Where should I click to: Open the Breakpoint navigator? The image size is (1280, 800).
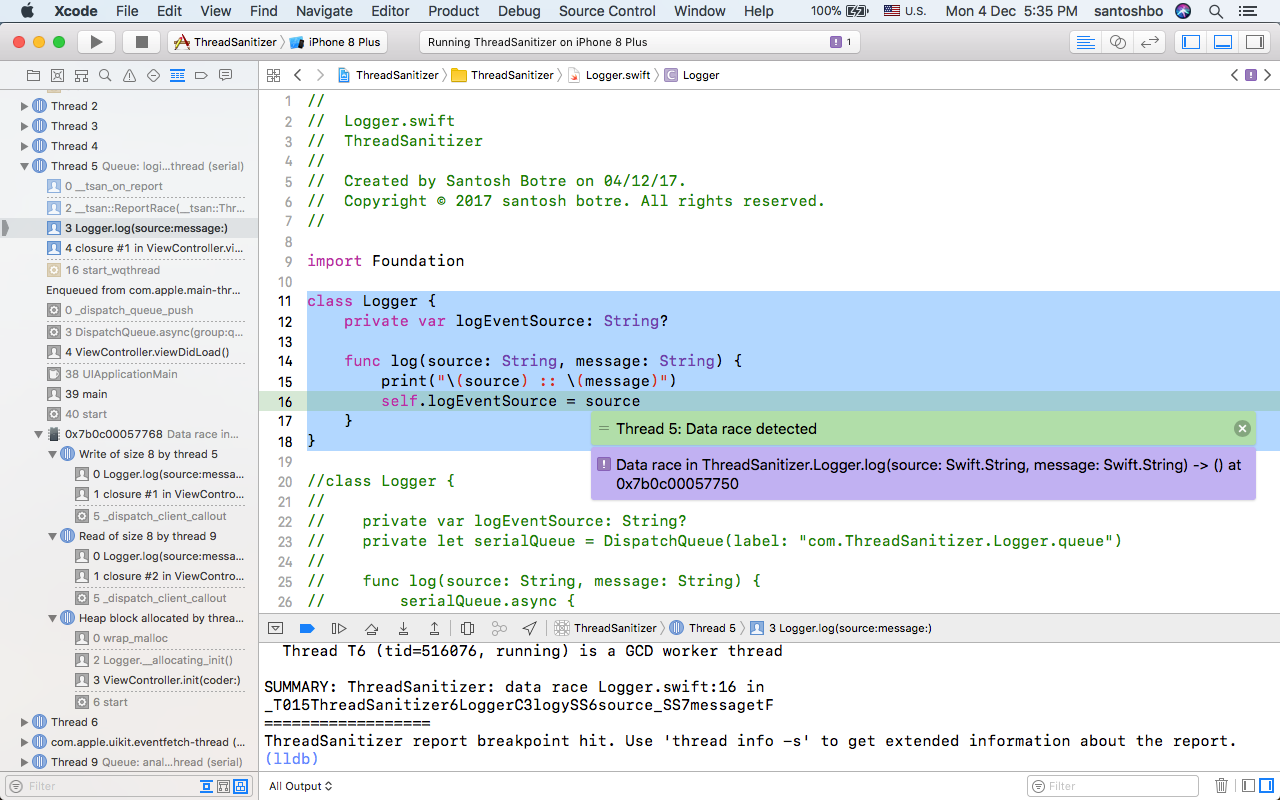pyautogui.click(x=201, y=75)
